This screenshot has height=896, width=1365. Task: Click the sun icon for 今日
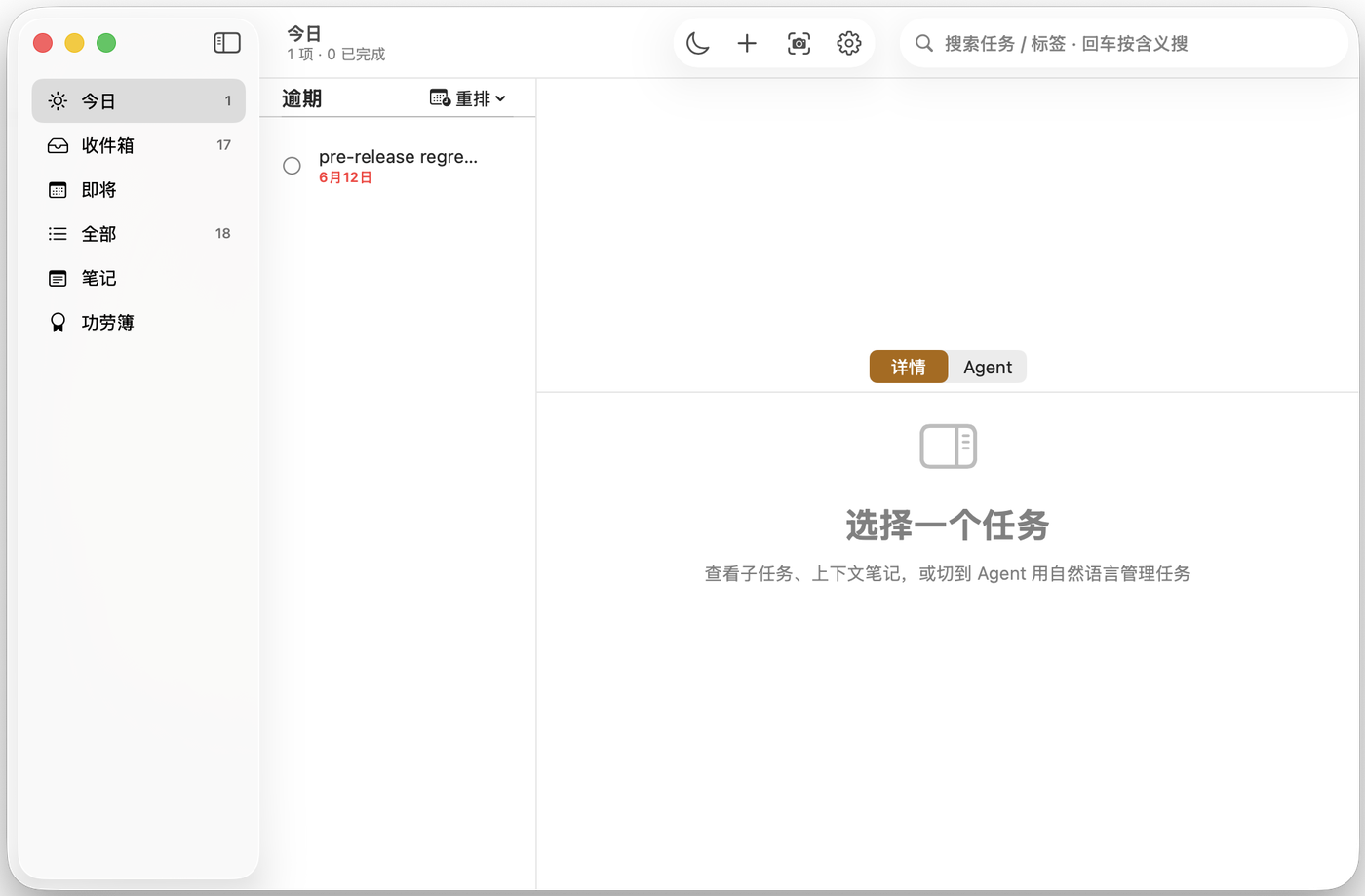pyautogui.click(x=58, y=100)
